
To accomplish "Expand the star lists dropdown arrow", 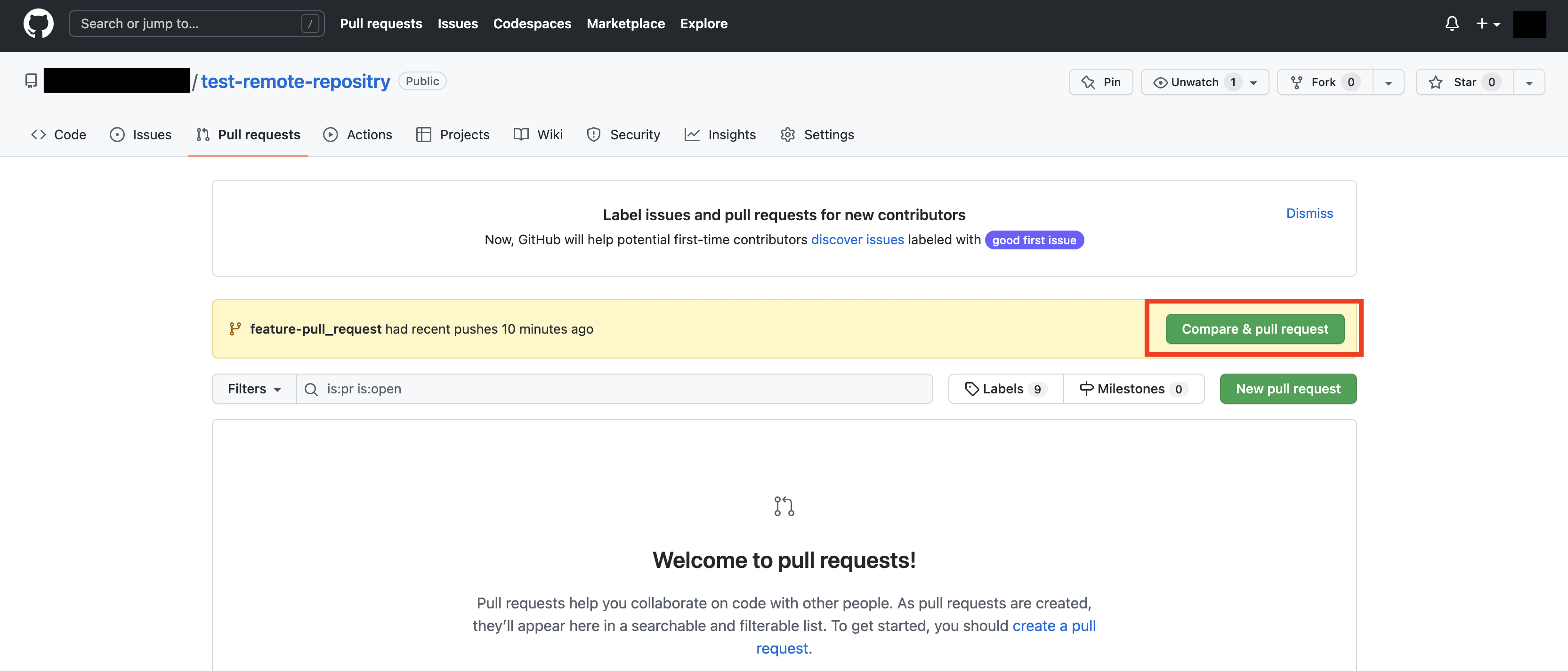I will [x=1529, y=82].
